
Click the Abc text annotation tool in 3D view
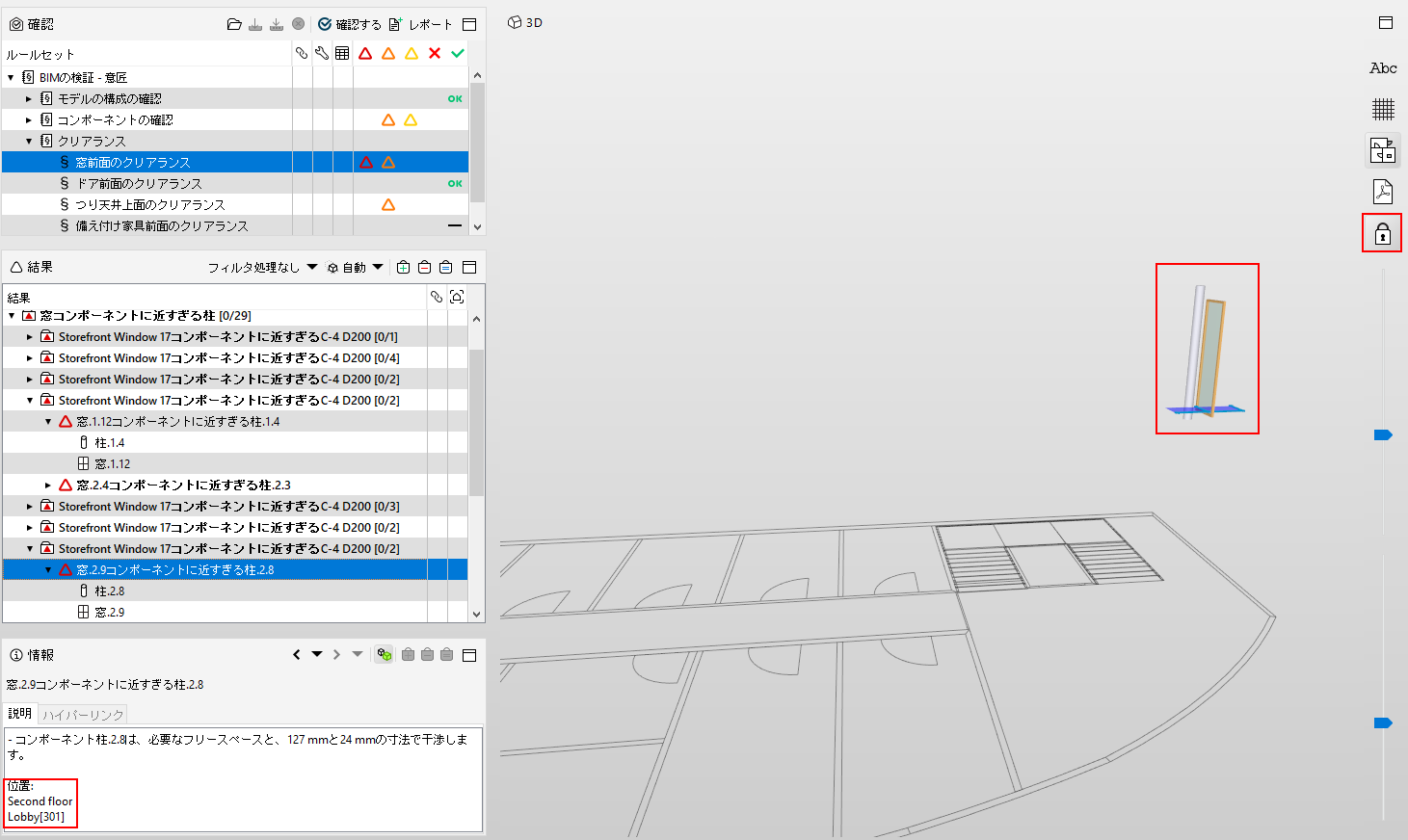pos(1383,68)
